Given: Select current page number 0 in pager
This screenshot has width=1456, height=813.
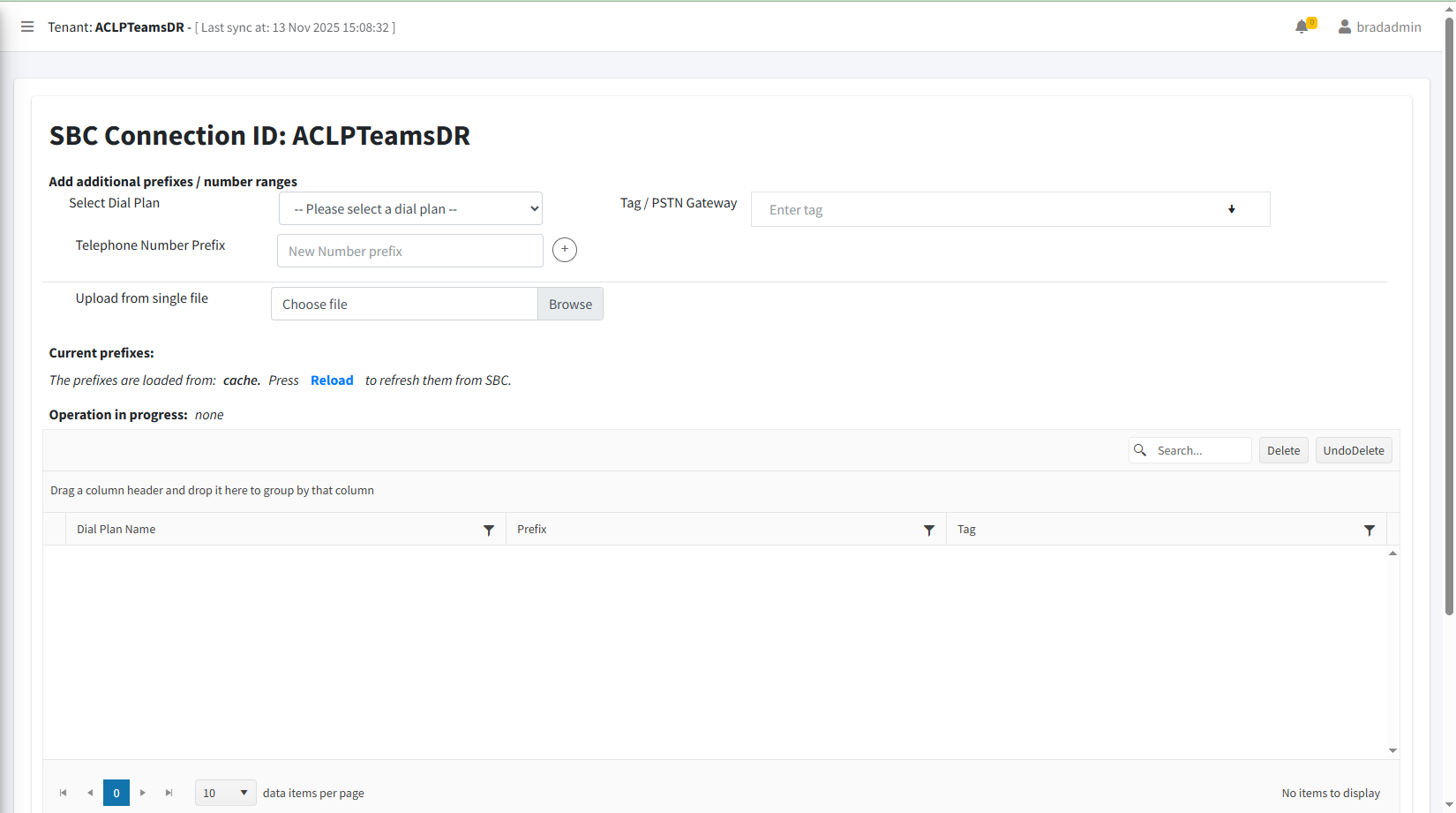Looking at the screenshot, I should (x=116, y=793).
